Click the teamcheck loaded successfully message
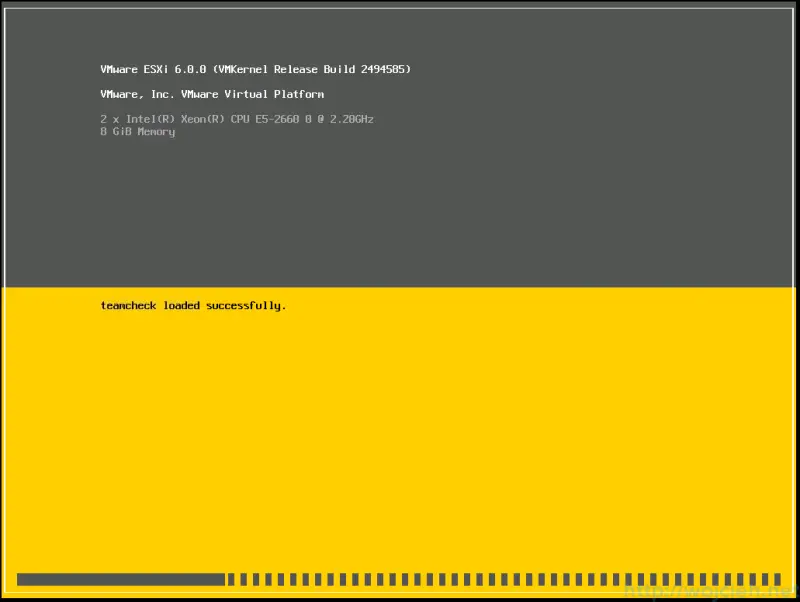This screenshot has height=602, width=800. coord(192,305)
